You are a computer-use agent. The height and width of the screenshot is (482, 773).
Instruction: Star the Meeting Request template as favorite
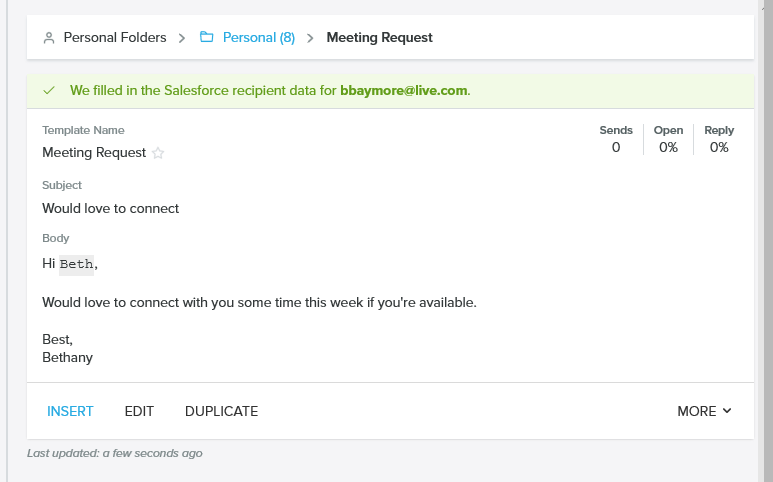click(158, 154)
